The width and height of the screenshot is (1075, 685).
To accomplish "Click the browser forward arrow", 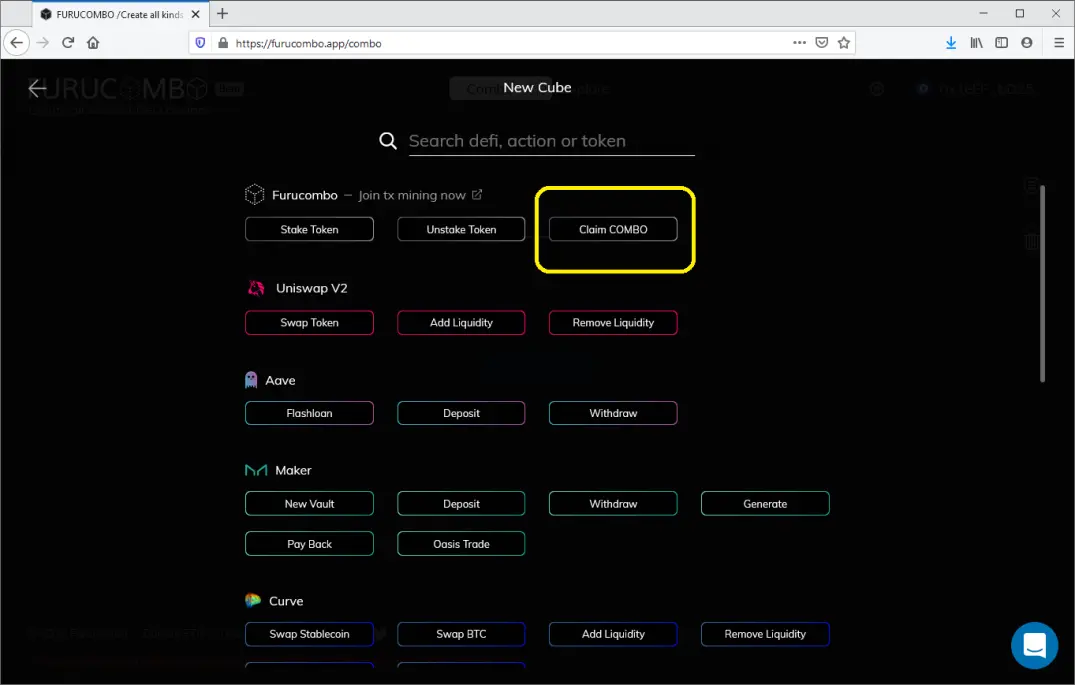I will 43,43.
